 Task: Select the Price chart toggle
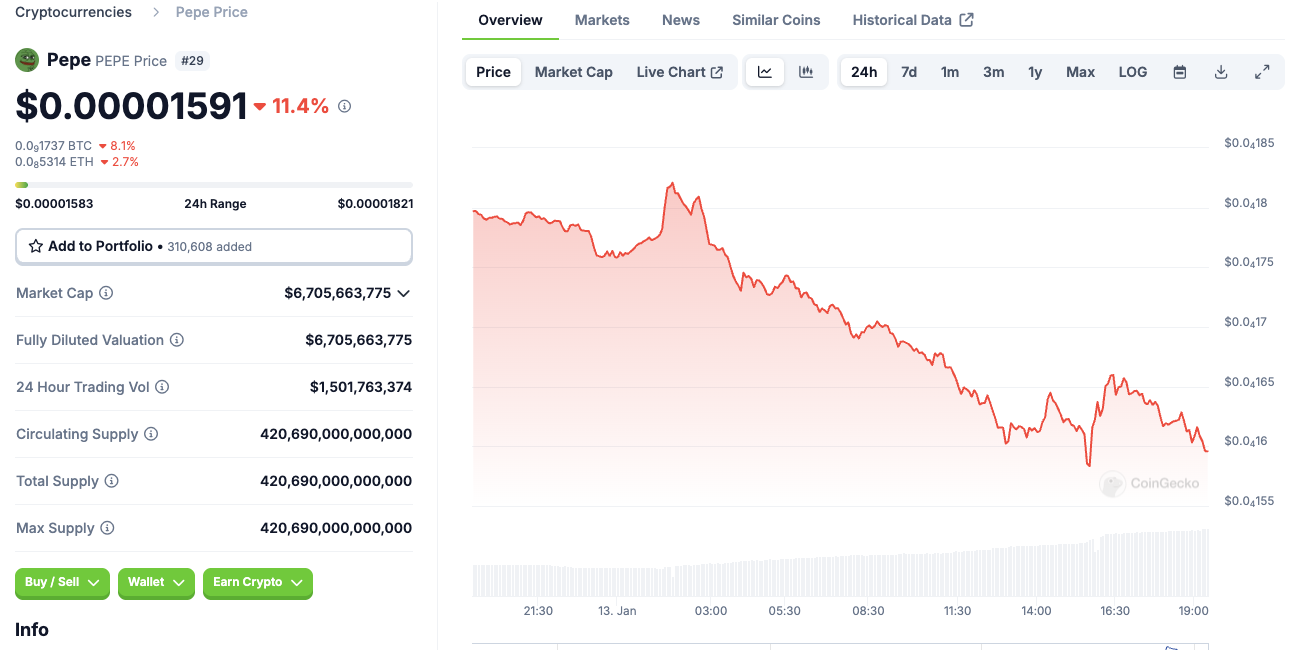[493, 72]
